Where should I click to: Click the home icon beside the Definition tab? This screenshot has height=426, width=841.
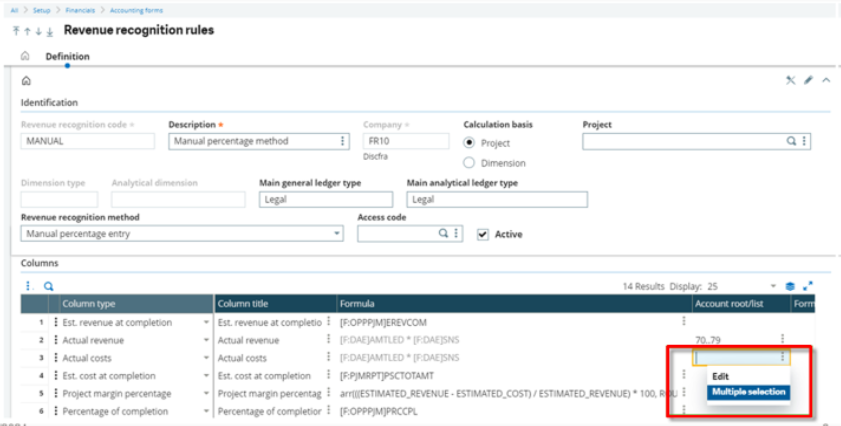pos(25,57)
